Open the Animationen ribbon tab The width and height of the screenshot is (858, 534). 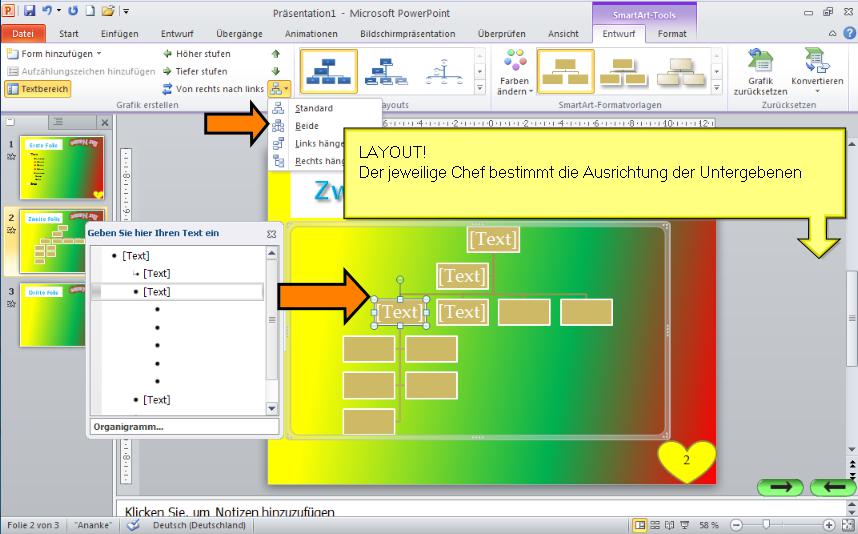[x=311, y=33]
